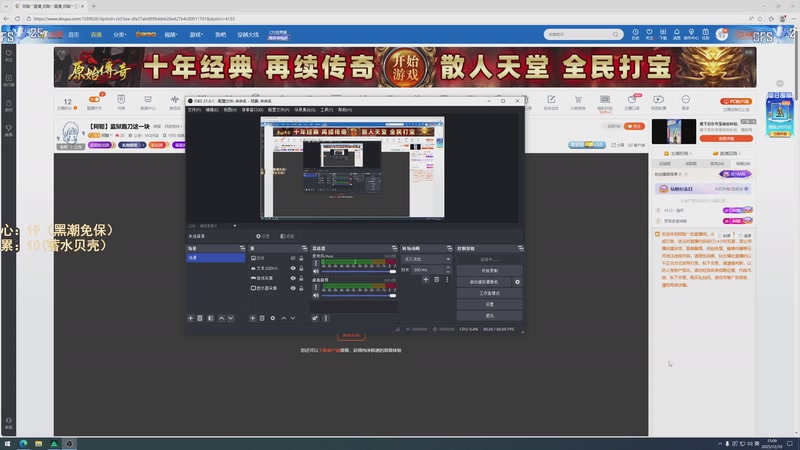Viewport: 800px width, 450px height.
Task: Open 帮助(H) menu in OBS
Action: click(x=345, y=110)
